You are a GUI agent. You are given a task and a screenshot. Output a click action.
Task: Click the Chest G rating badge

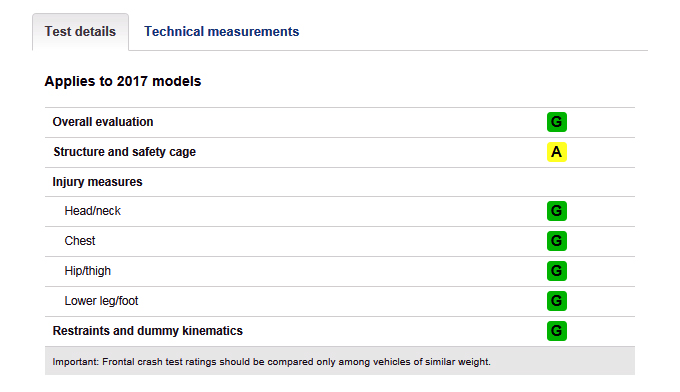coord(556,241)
